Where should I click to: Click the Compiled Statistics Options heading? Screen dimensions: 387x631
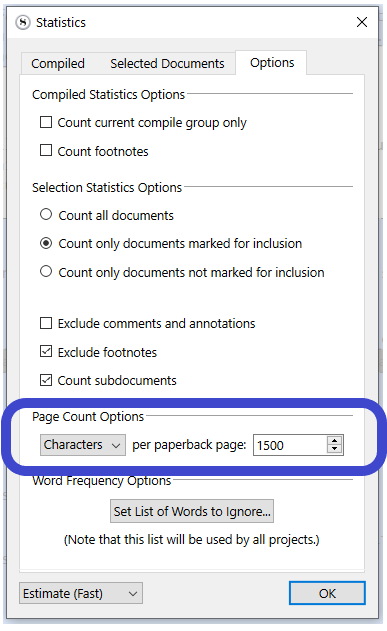coord(108,95)
